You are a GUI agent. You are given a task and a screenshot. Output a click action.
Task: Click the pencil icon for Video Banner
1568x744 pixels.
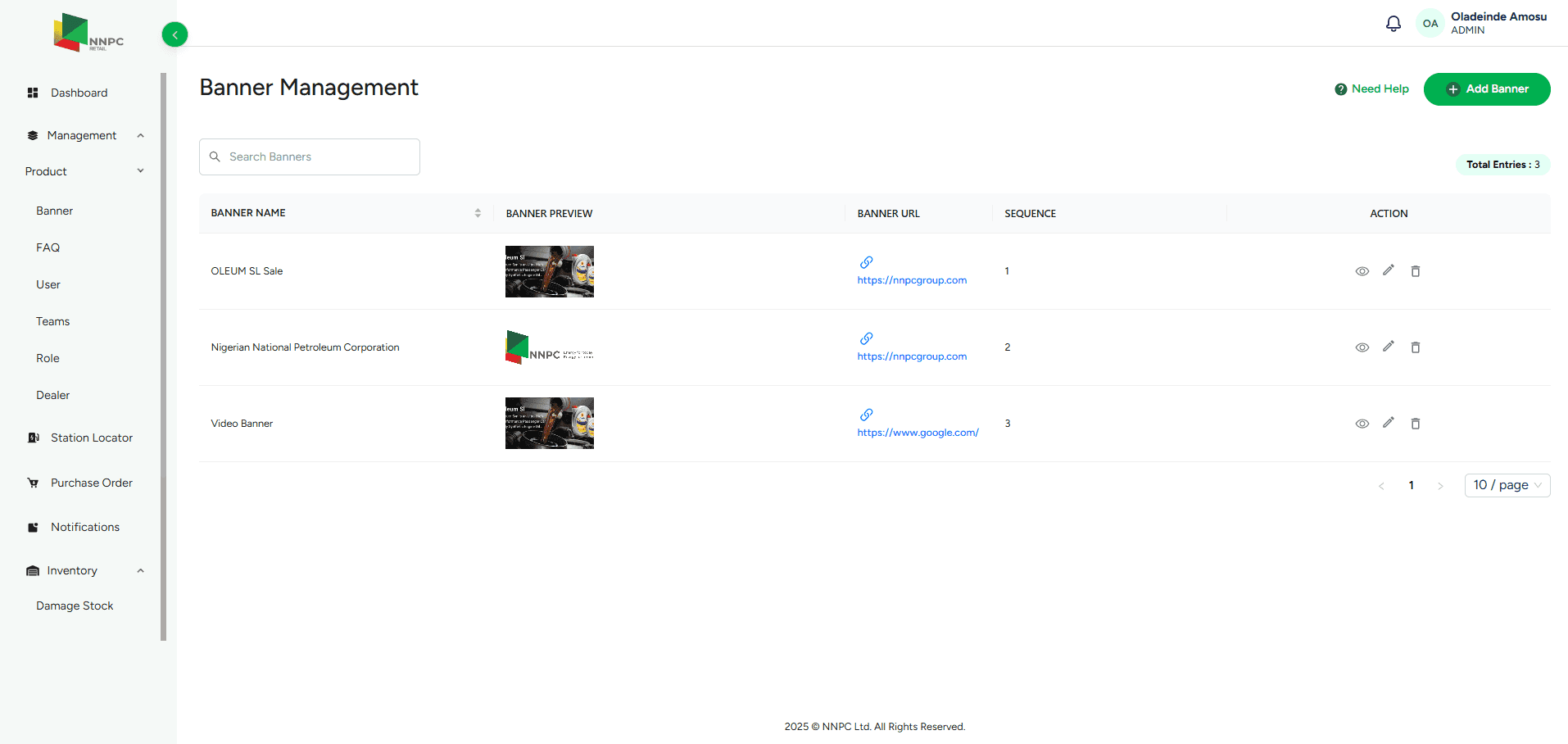[x=1388, y=423]
